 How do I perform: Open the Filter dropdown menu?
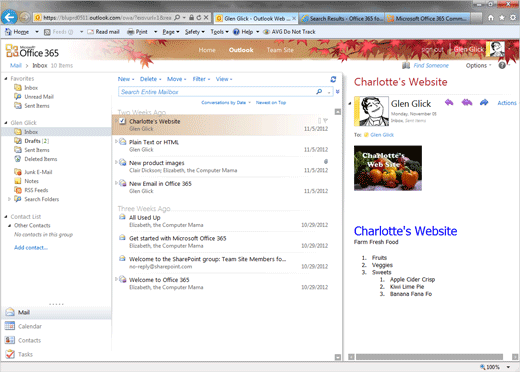point(201,79)
